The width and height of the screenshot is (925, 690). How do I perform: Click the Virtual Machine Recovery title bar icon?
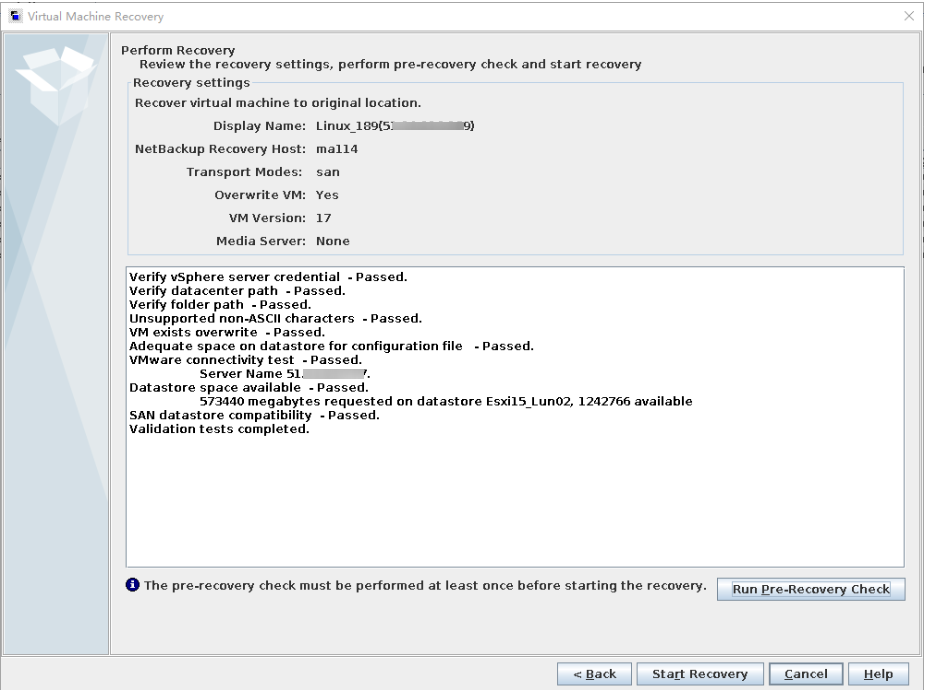click(14, 16)
